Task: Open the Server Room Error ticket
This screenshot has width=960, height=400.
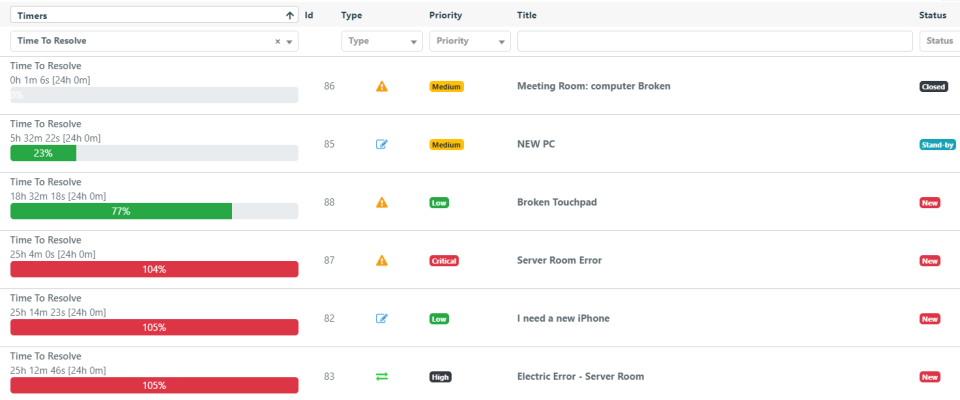Action: [x=559, y=261]
